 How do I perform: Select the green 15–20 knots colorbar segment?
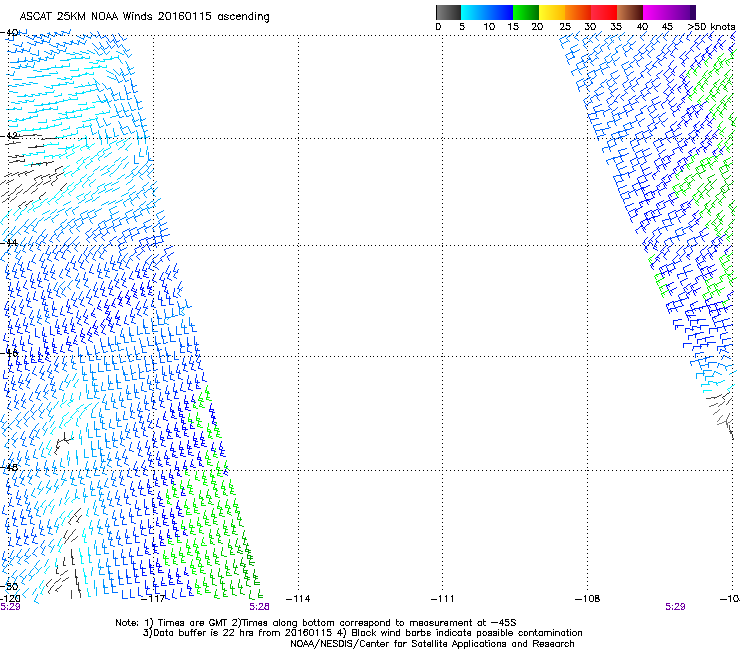526,12
